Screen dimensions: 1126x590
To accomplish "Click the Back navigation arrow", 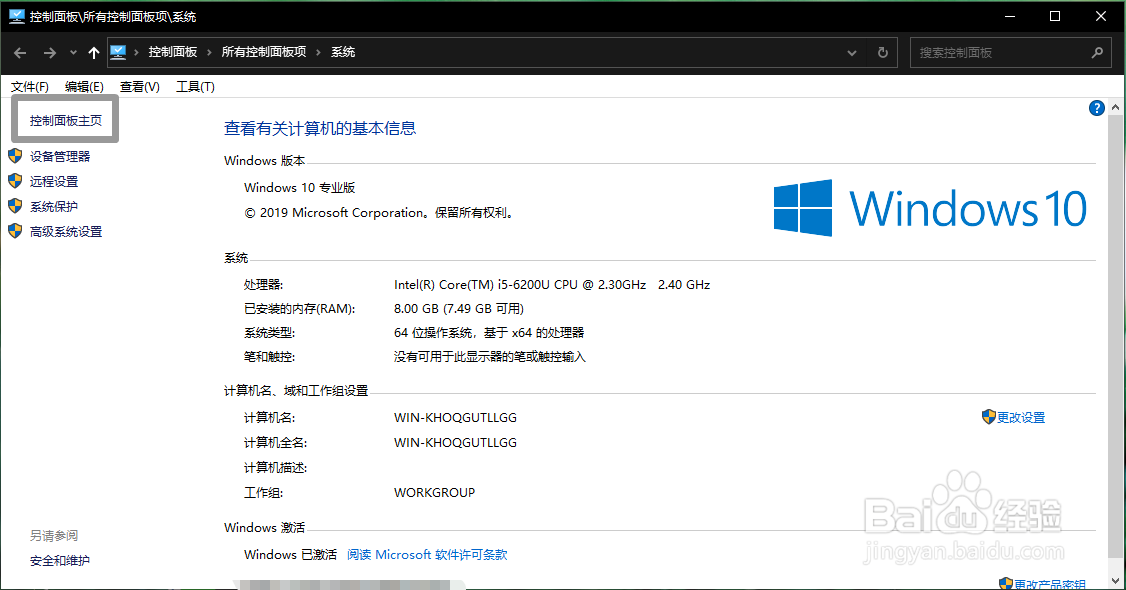I will (x=20, y=52).
